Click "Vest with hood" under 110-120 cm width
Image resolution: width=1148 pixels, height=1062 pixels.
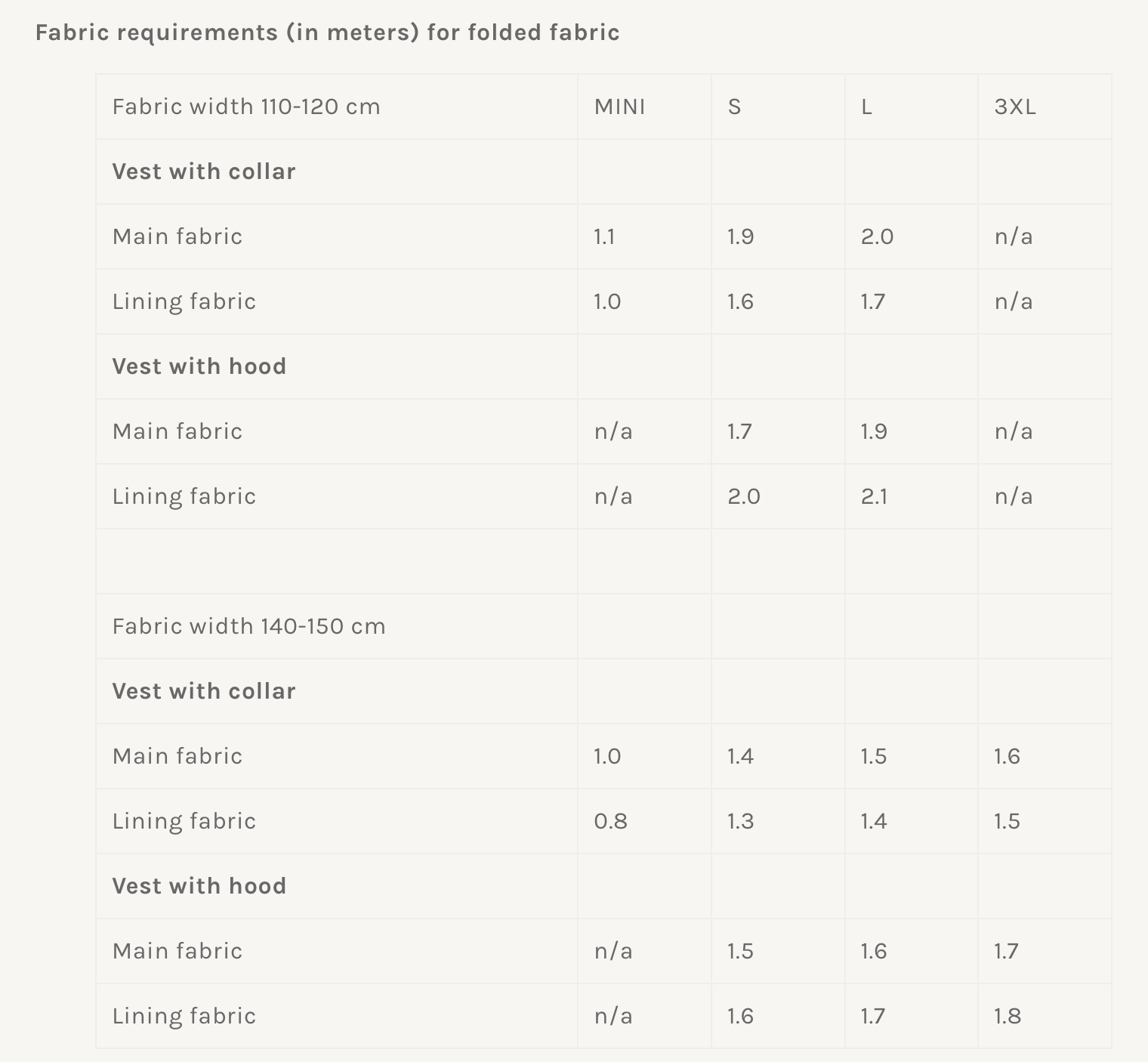tap(199, 366)
